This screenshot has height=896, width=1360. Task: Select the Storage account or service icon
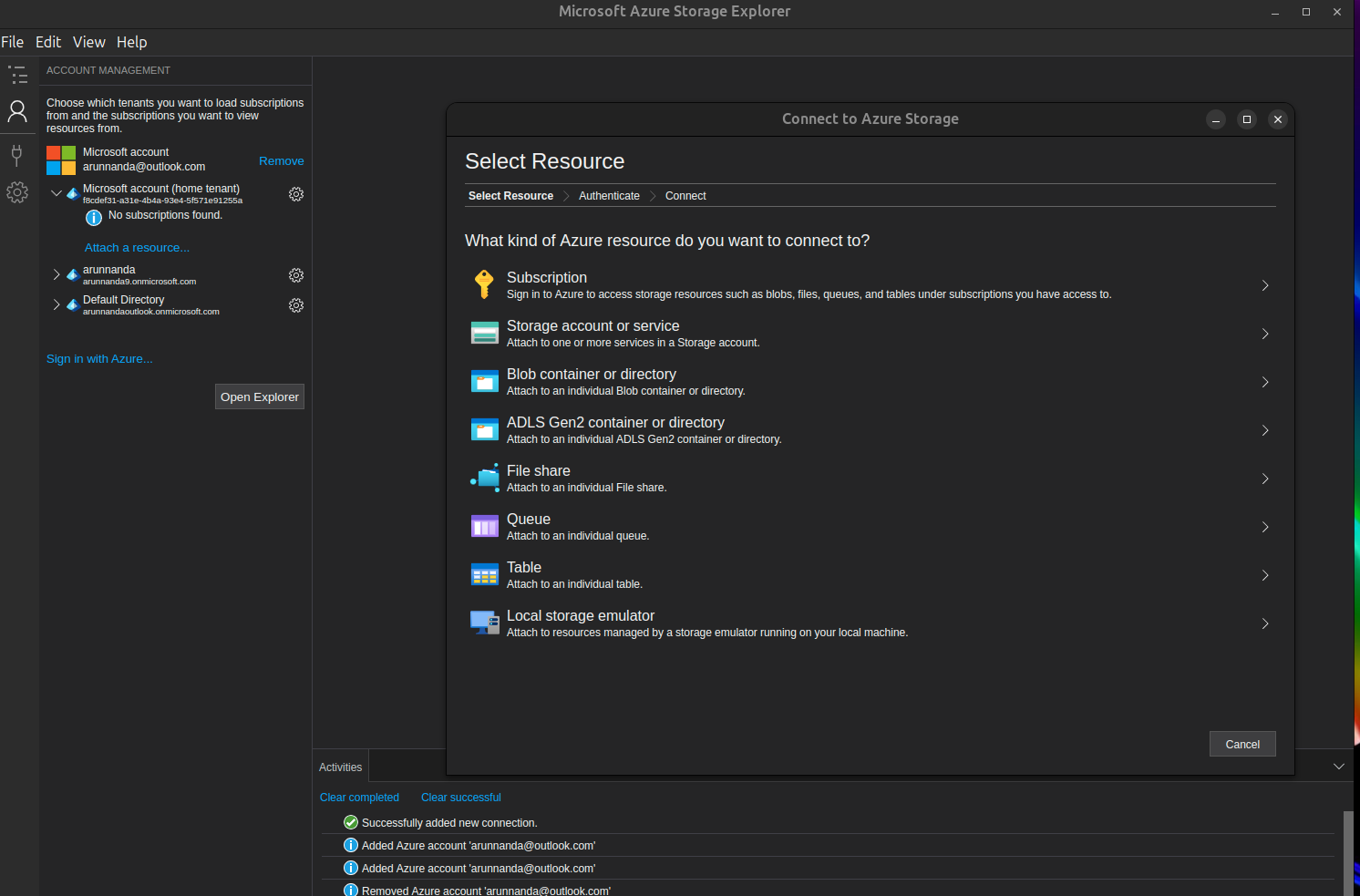pyautogui.click(x=484, y=333)
